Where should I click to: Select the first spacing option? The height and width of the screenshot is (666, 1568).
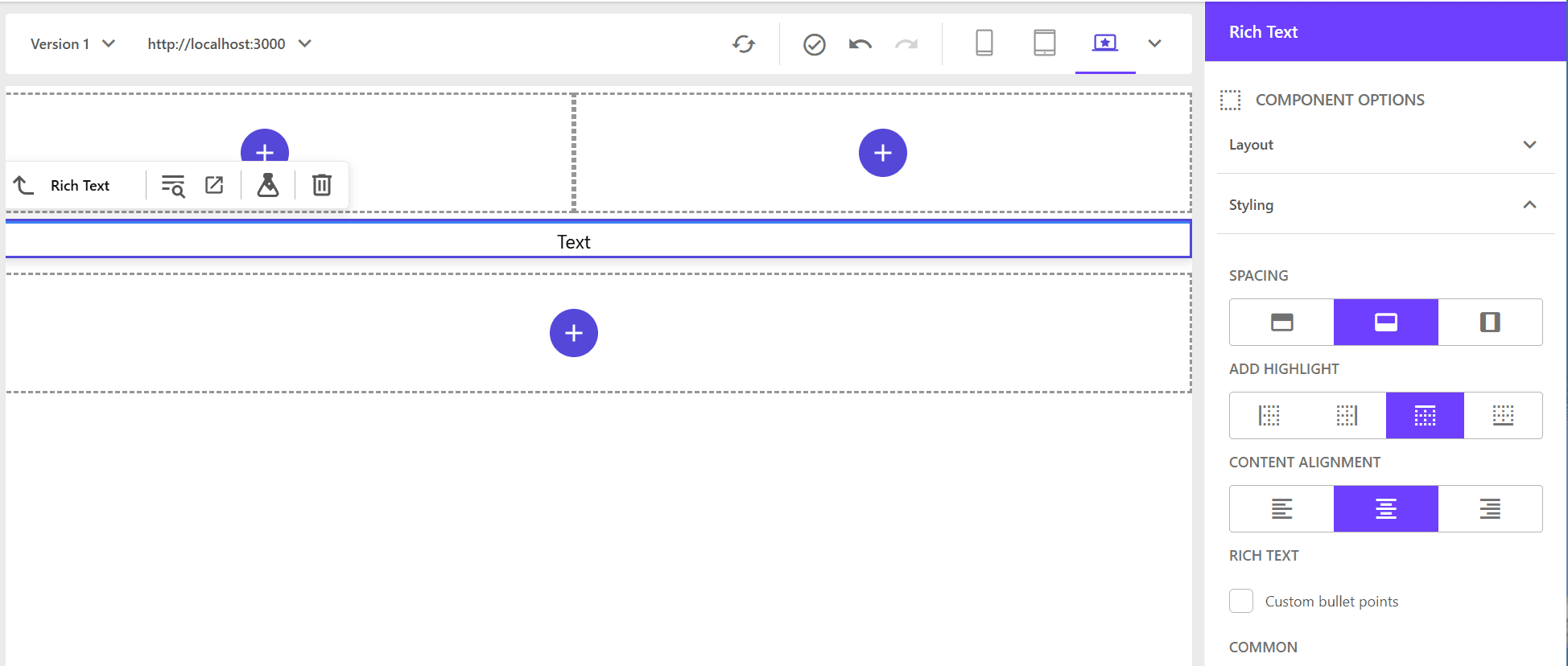click(x=1281, y=322)
